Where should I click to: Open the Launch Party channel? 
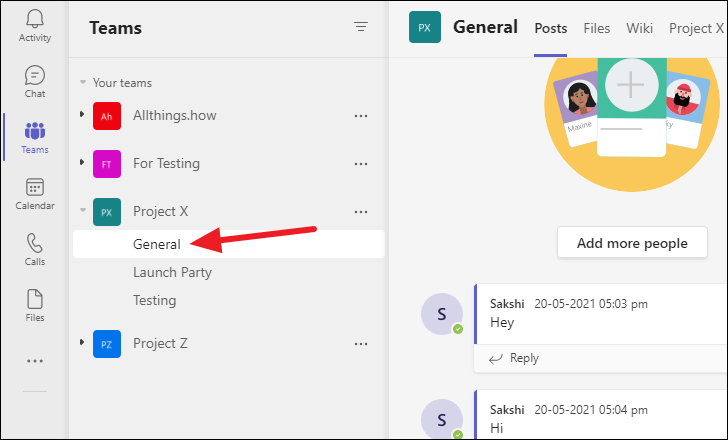tap(172, 272)
